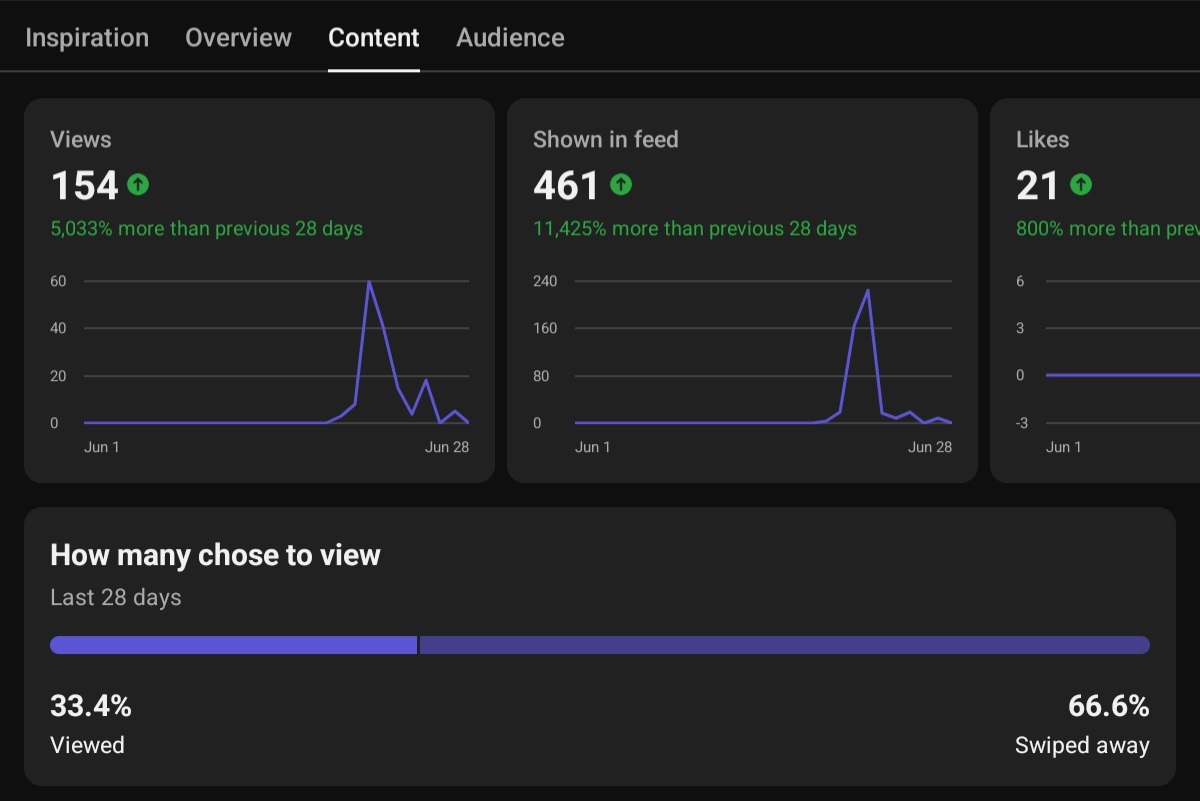
Task: Click the How many chose to view heading
Action: pyautogui.click(x=215, y=556)
